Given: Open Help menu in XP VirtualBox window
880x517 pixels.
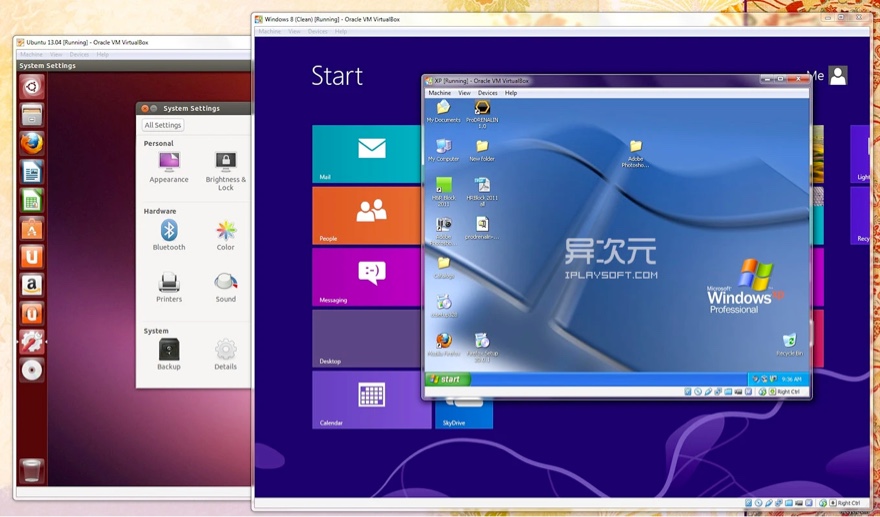Looking at the screenshot, I should click(511, 93).
